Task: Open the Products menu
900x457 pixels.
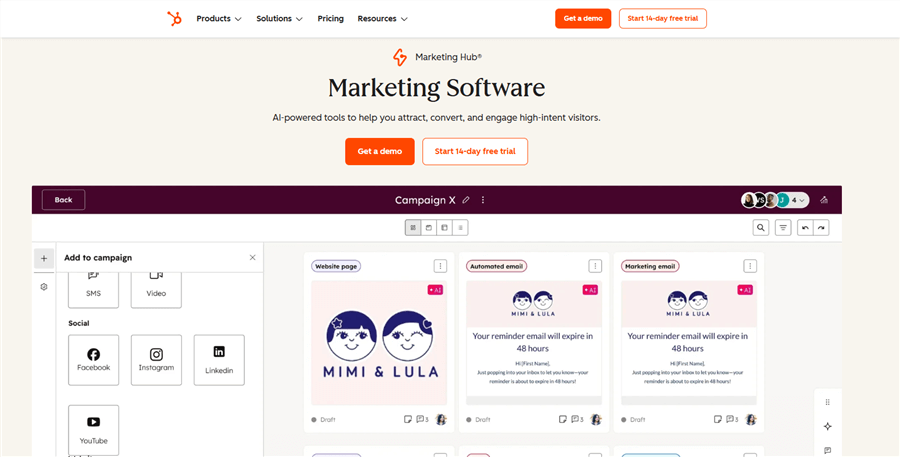Action: 219,18
